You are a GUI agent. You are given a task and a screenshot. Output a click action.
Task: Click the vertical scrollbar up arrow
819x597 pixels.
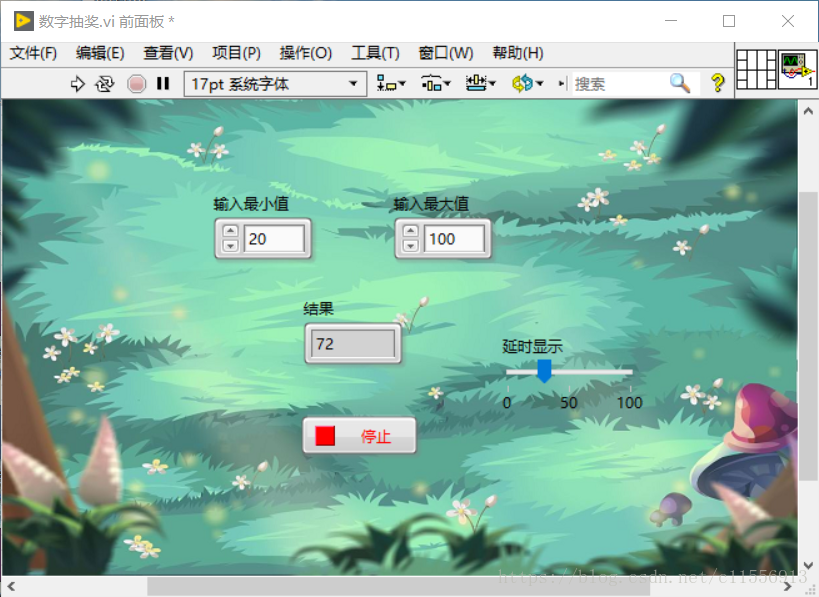click(x=808, y=111)
